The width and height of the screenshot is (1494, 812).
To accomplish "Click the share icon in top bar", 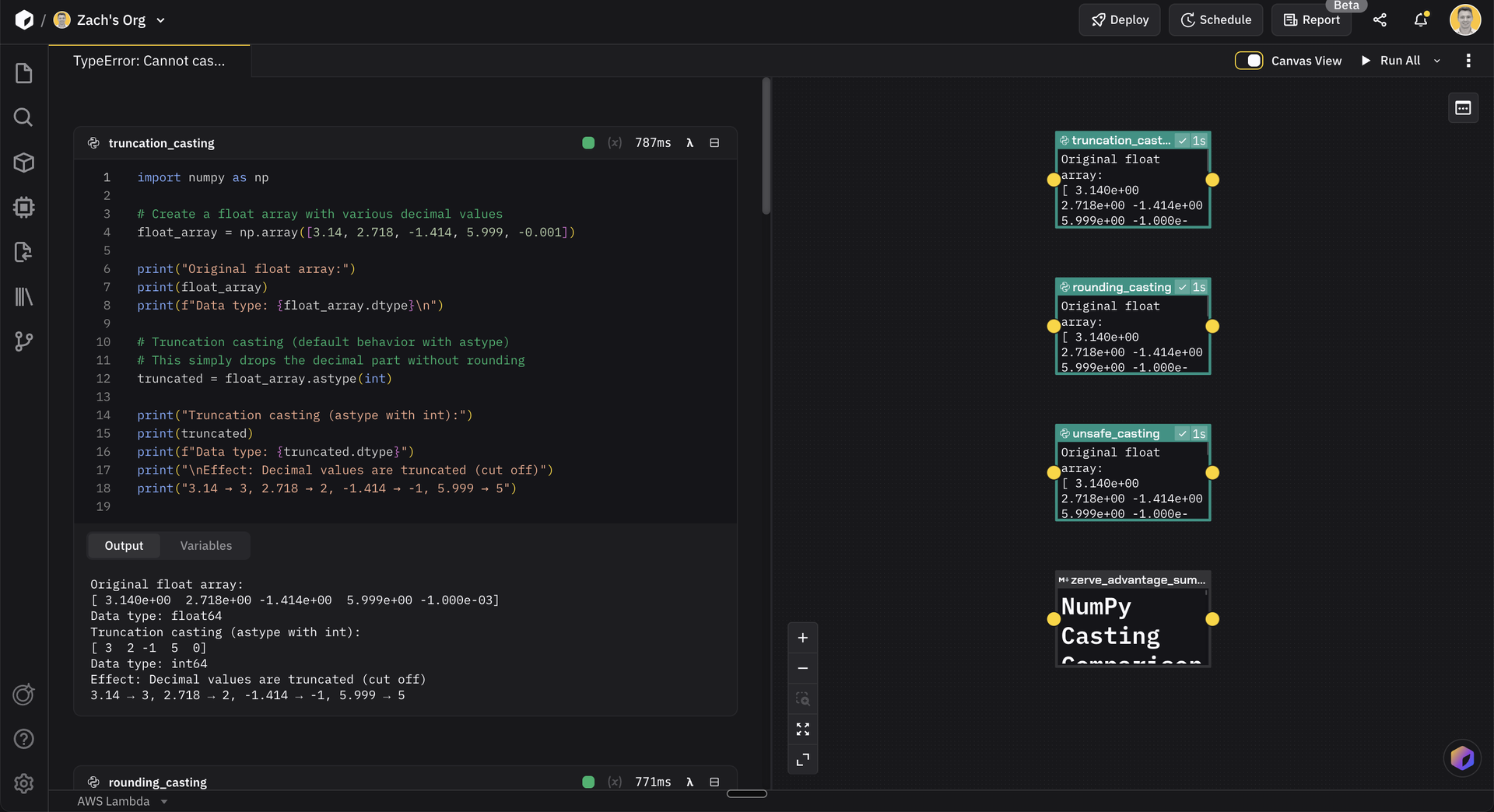I will tap(1380, 20).
